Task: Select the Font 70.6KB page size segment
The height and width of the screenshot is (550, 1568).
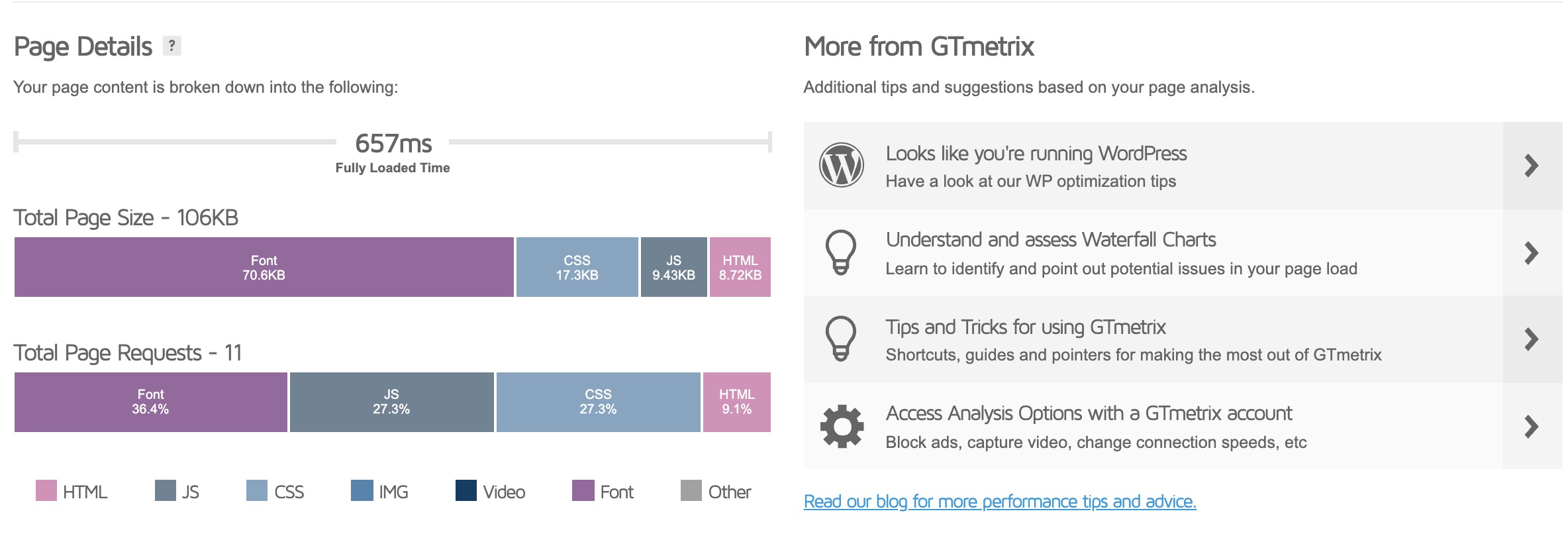Action: click(x=264, y=267)
